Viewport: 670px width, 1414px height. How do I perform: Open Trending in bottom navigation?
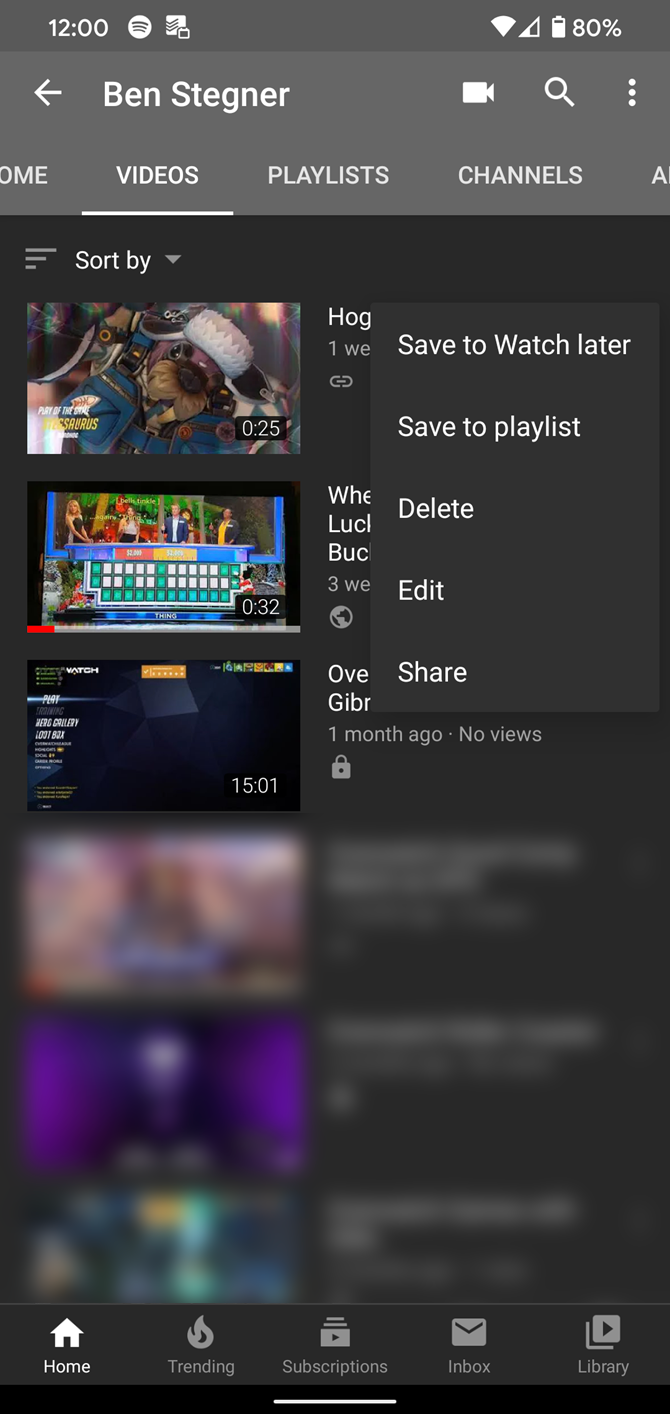(201, 1345)
